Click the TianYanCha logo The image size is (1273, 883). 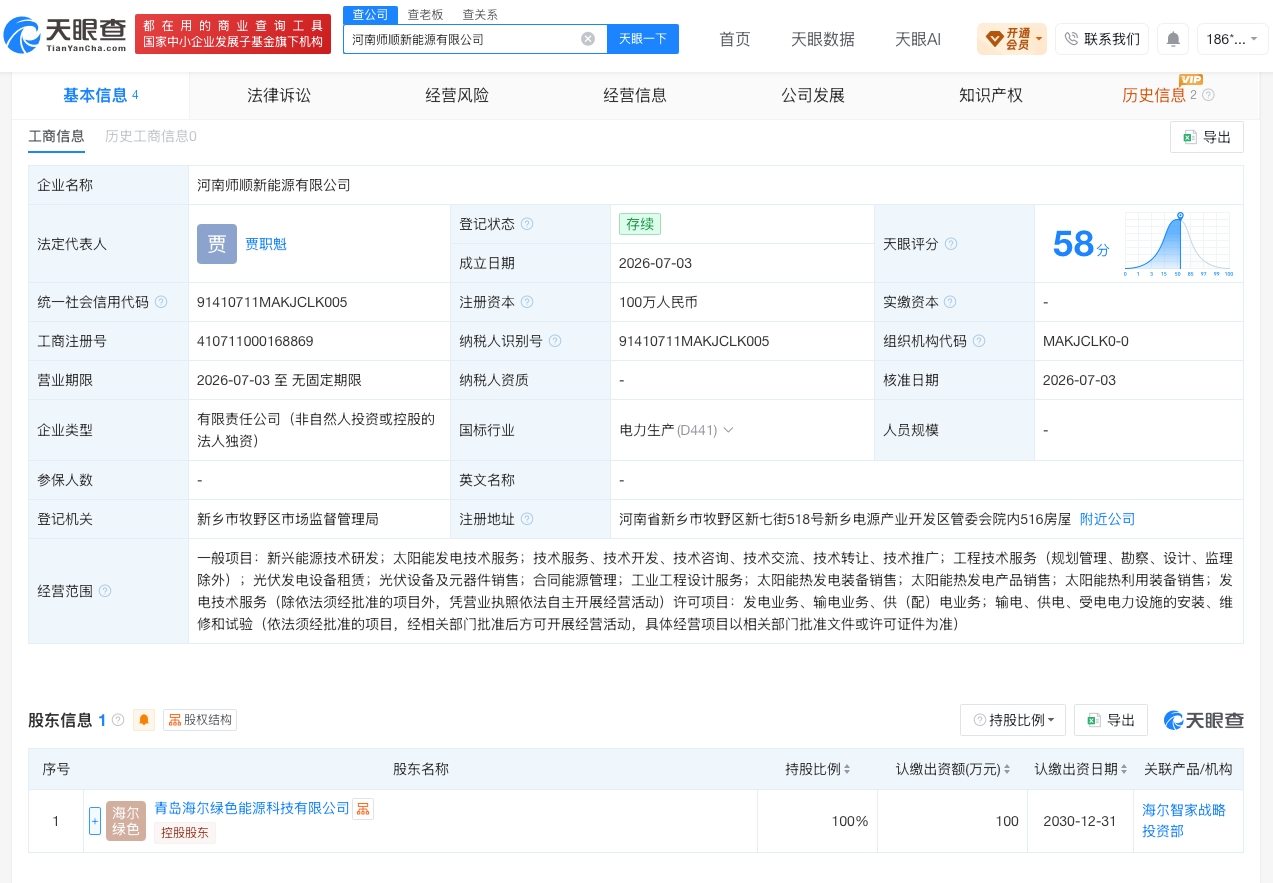coord(65,34)
